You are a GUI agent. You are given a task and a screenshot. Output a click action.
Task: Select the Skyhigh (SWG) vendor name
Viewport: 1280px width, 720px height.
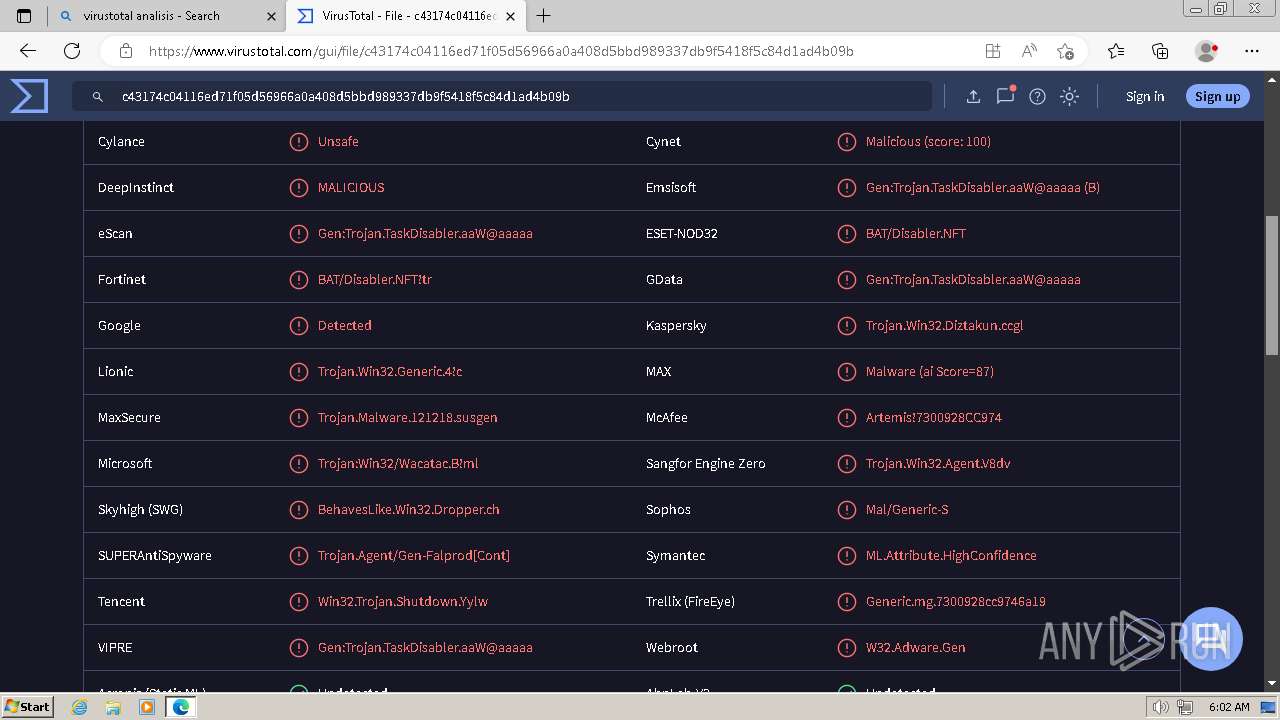(140, 509)
